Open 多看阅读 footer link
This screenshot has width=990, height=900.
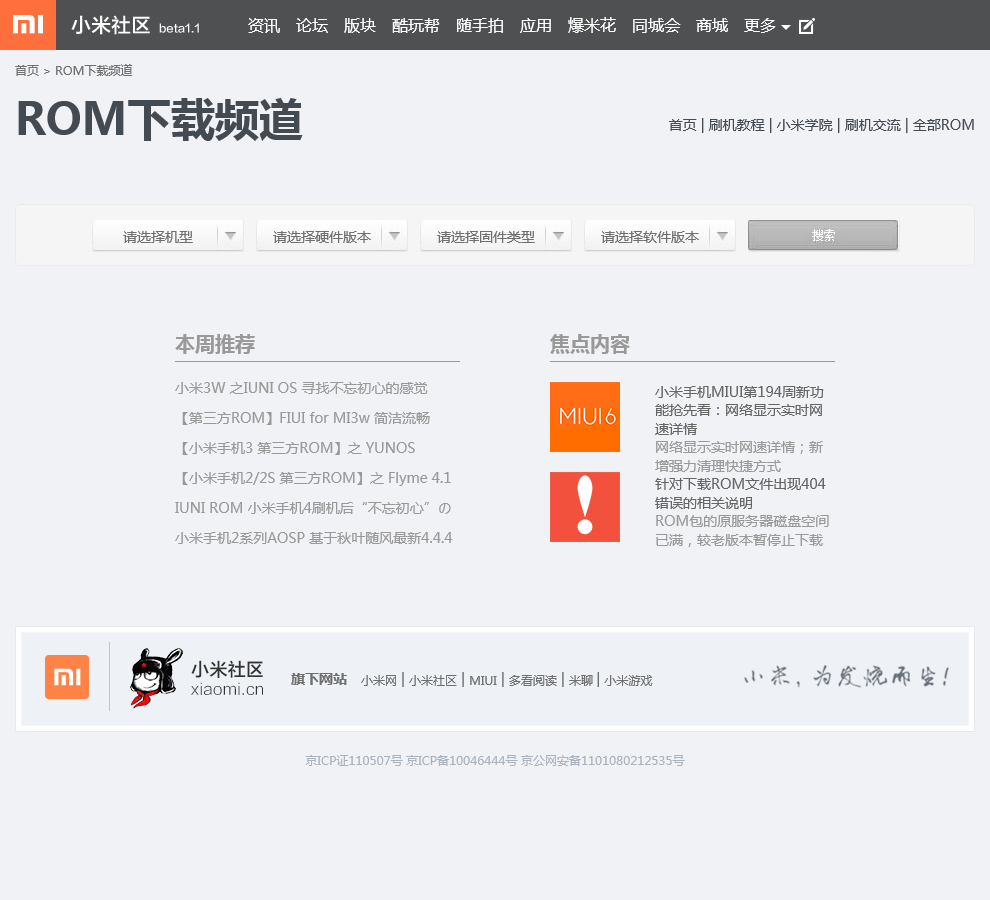(533, 681)
